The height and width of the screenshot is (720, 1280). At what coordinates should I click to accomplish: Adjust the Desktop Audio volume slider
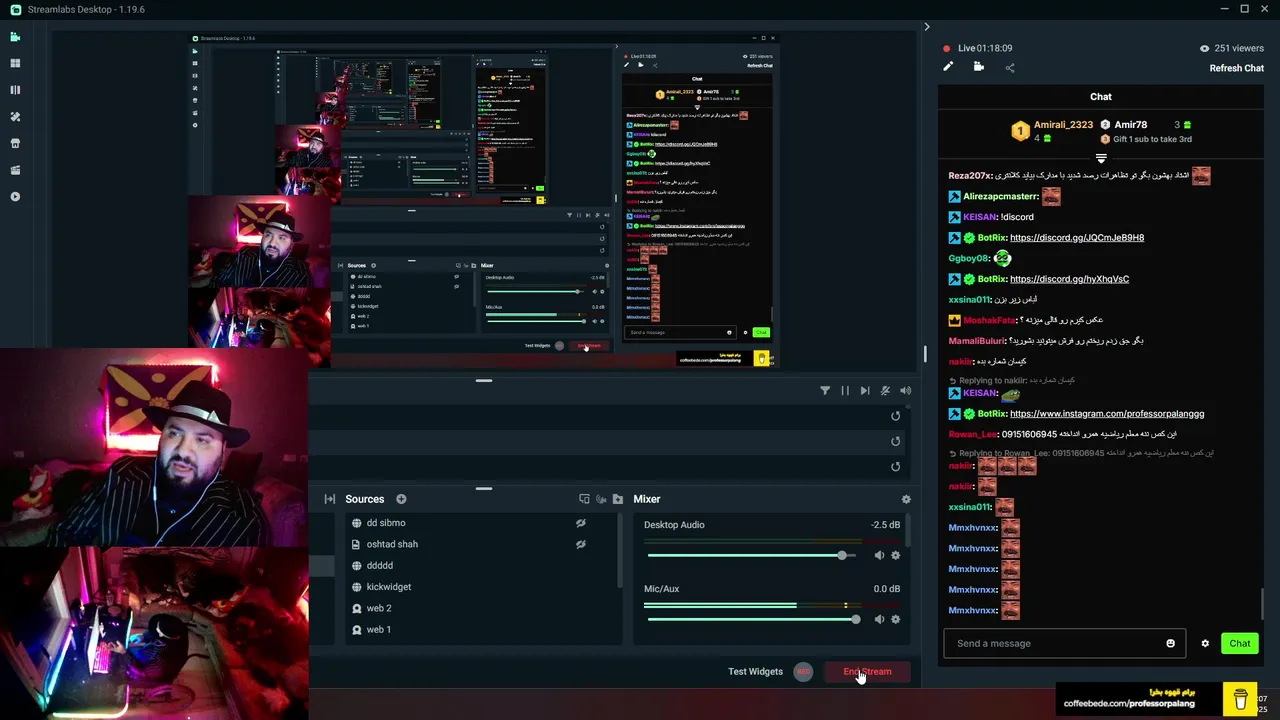tap(751, 555)
